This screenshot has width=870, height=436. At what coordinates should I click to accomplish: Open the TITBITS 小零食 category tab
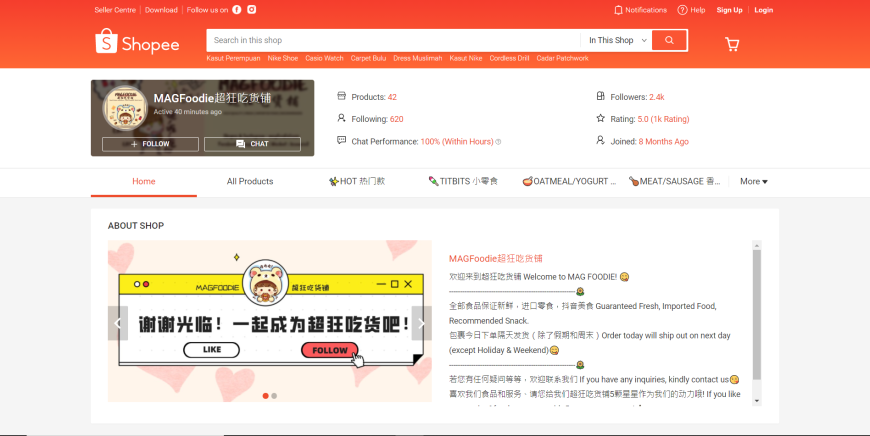(463, 181)
